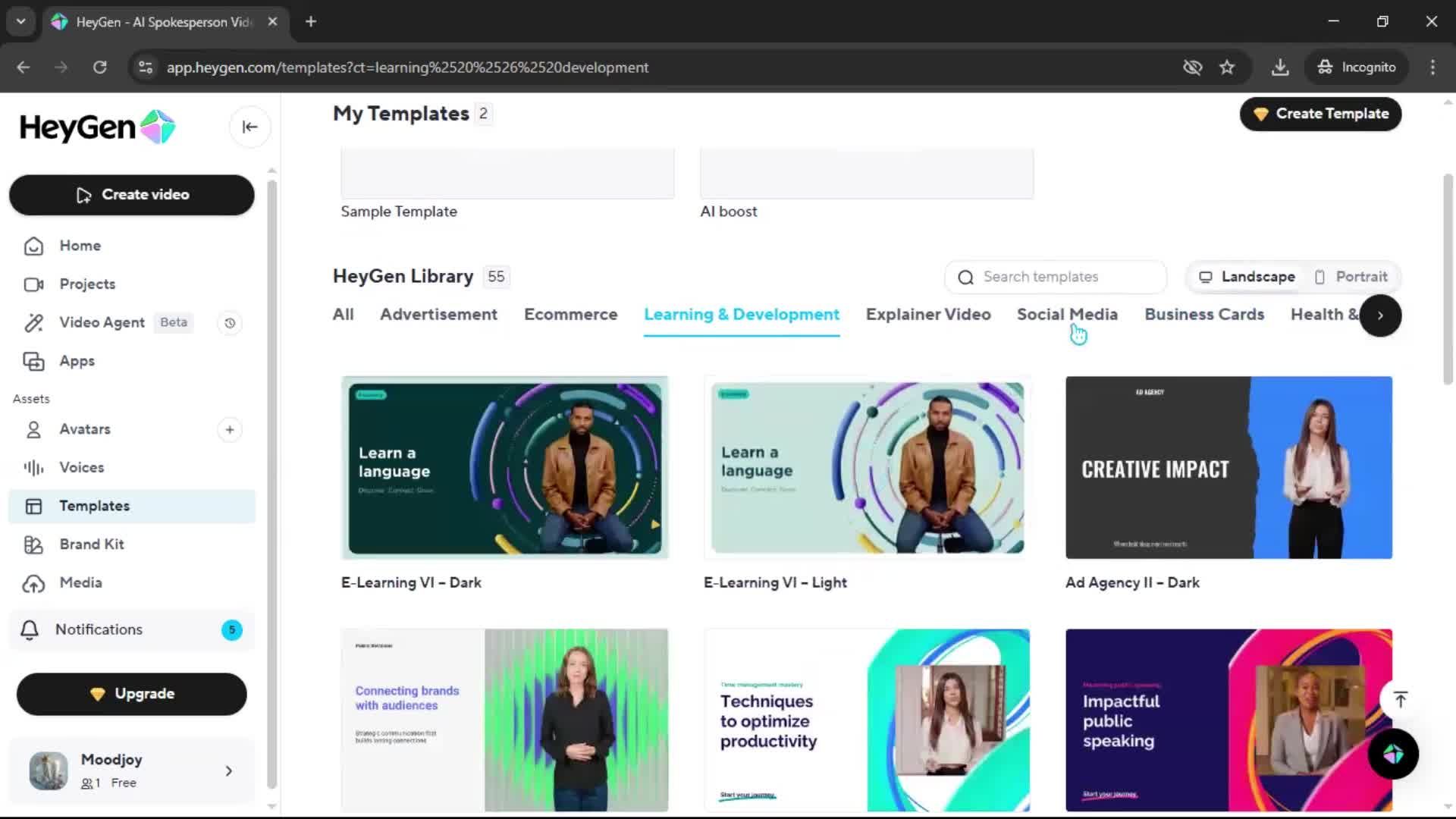Open Video Agent history clock icon

coord(230,323)
